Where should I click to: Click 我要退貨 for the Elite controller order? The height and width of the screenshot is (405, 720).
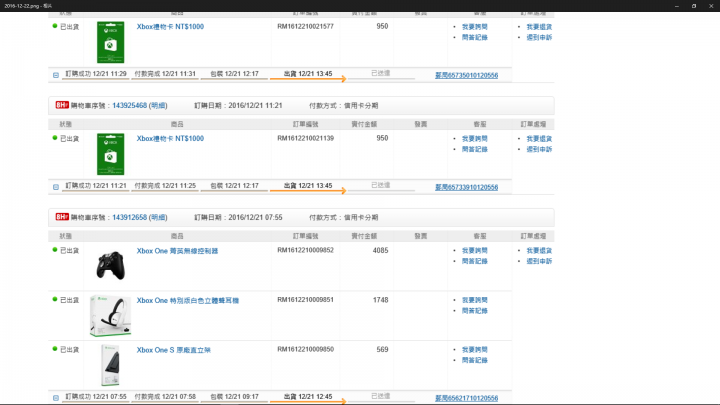pyautogui.click(x=539, y=250)
